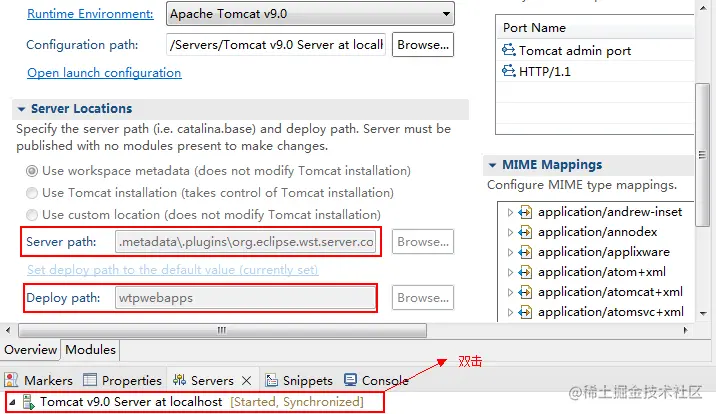This screenshot has width=716, height=414.
Task: Open the Console view tab
Action: pos(376,380)
